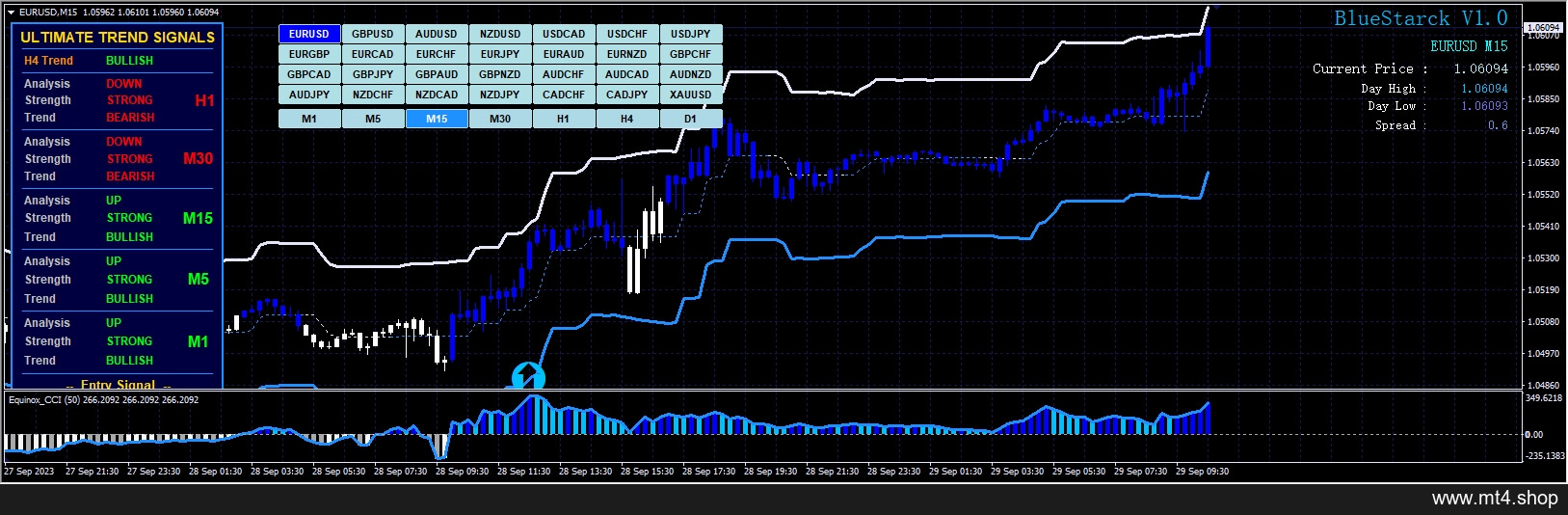Switch chart to CADCHF
Screen dimensions: 1568x515
coord(564,95)
